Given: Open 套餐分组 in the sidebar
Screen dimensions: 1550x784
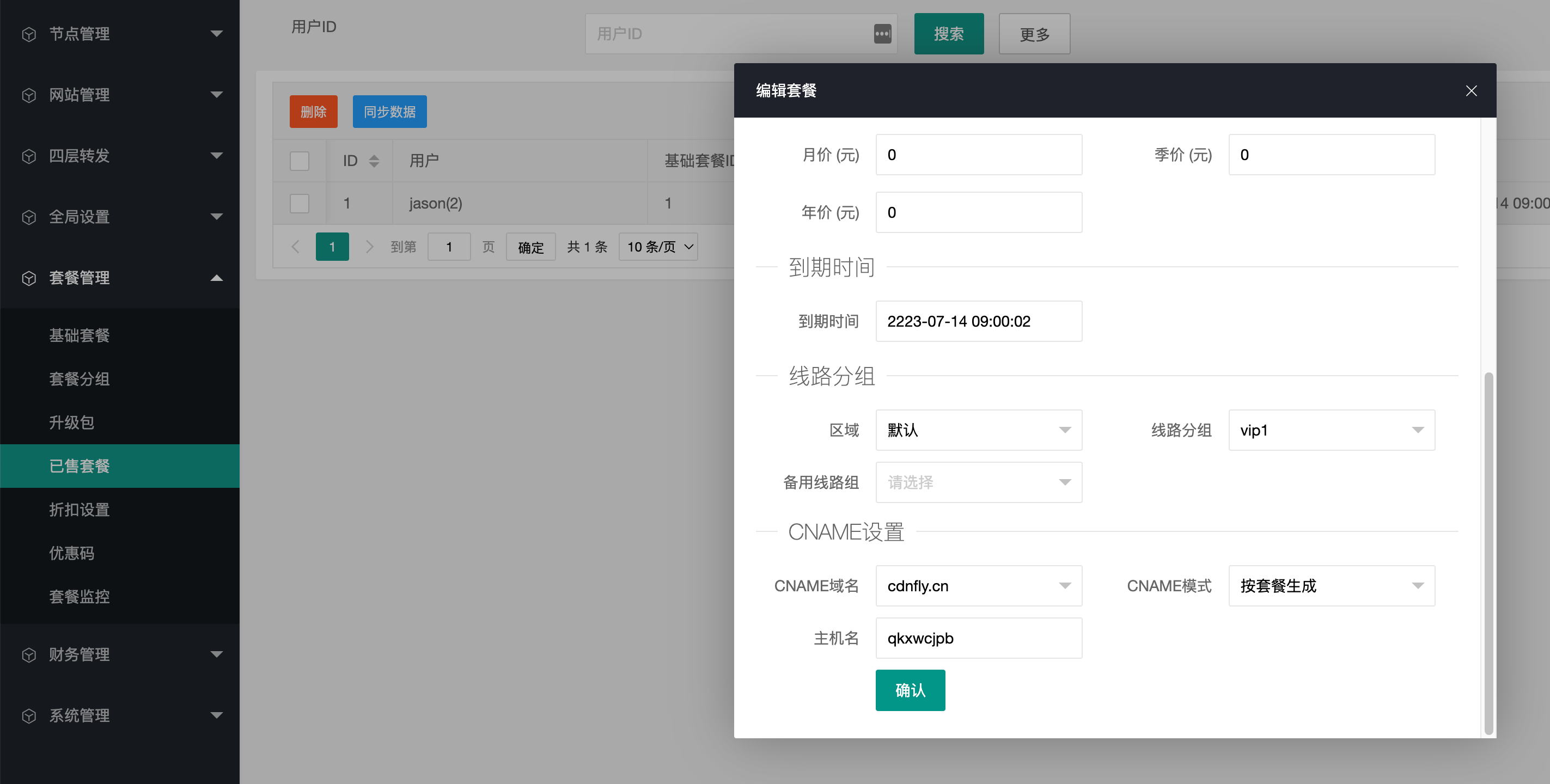Looking at the screenshot, I should [120, 379].
